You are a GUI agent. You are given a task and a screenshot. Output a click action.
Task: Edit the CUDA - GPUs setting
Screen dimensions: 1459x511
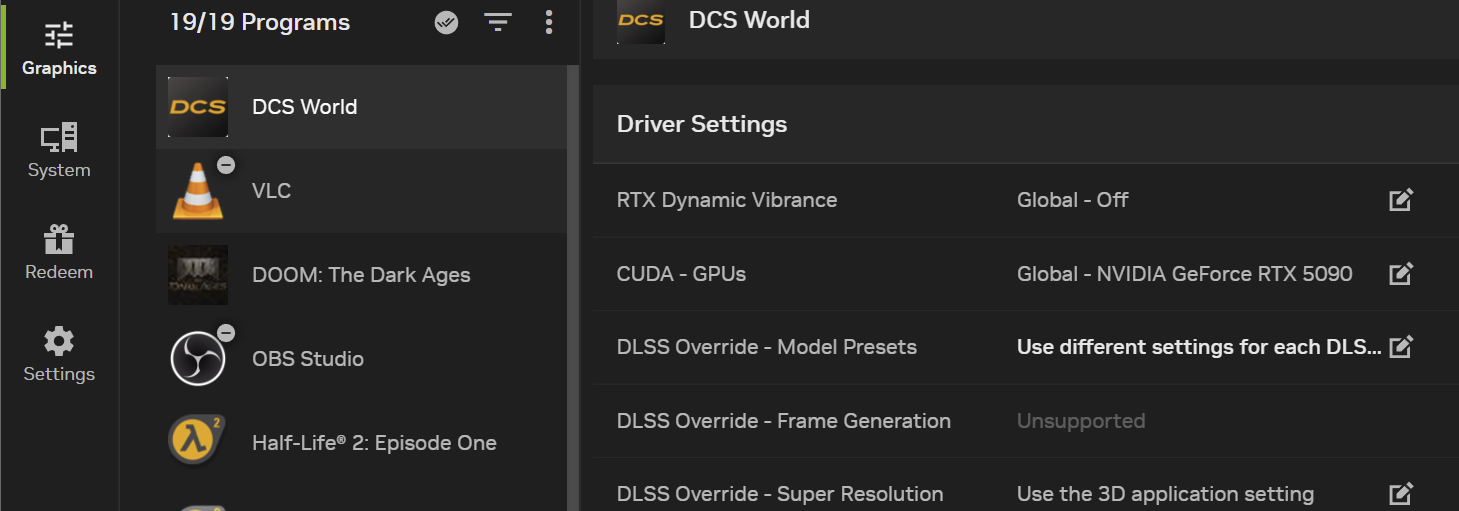coord(1401,273)
